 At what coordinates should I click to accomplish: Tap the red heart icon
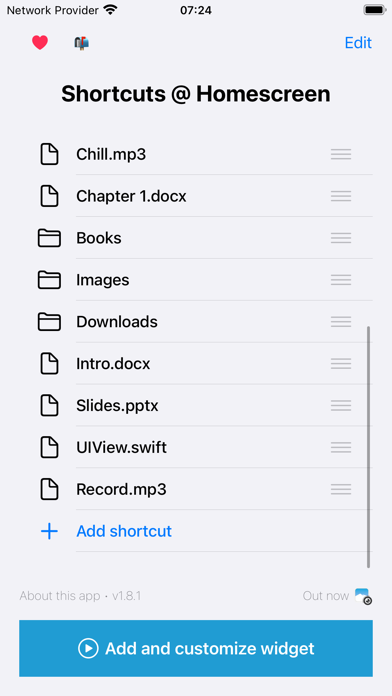click(x=40, y=43)
